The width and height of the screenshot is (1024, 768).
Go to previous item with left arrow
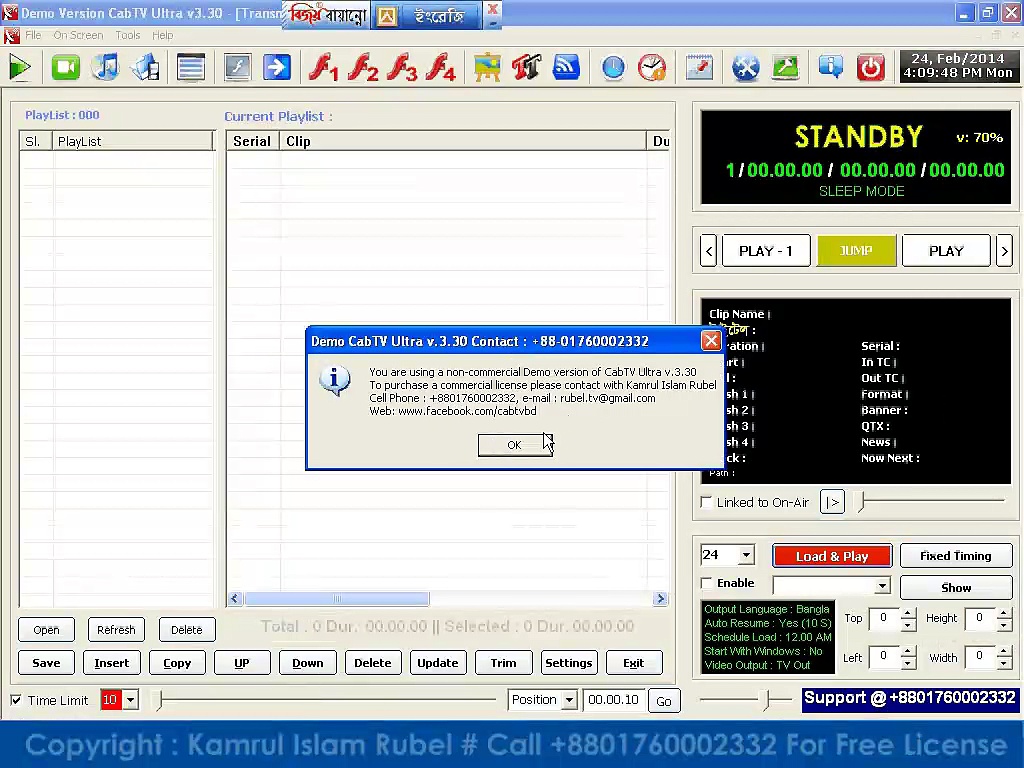pos(709,251)
